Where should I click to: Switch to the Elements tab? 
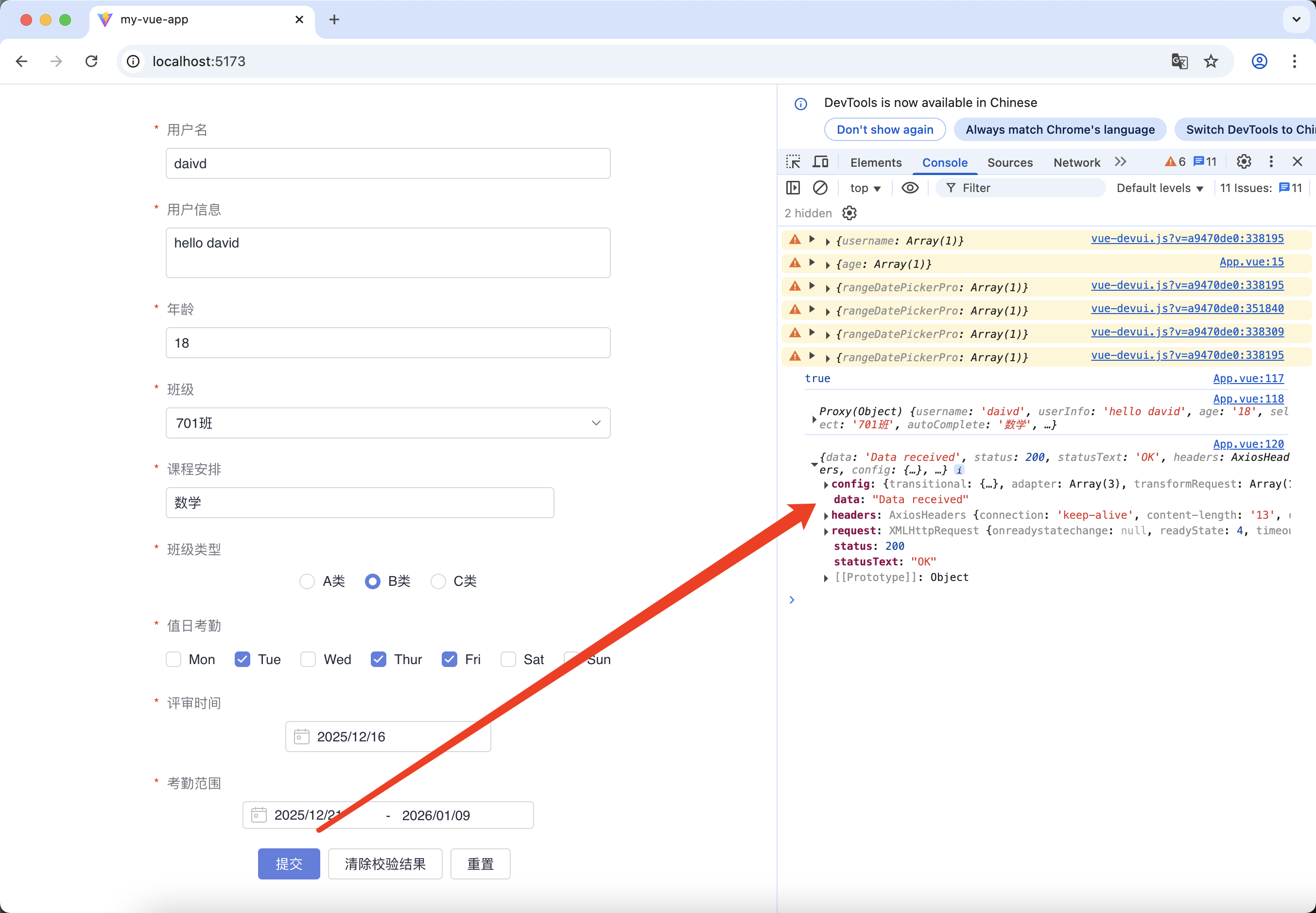[x=875, y=162]
